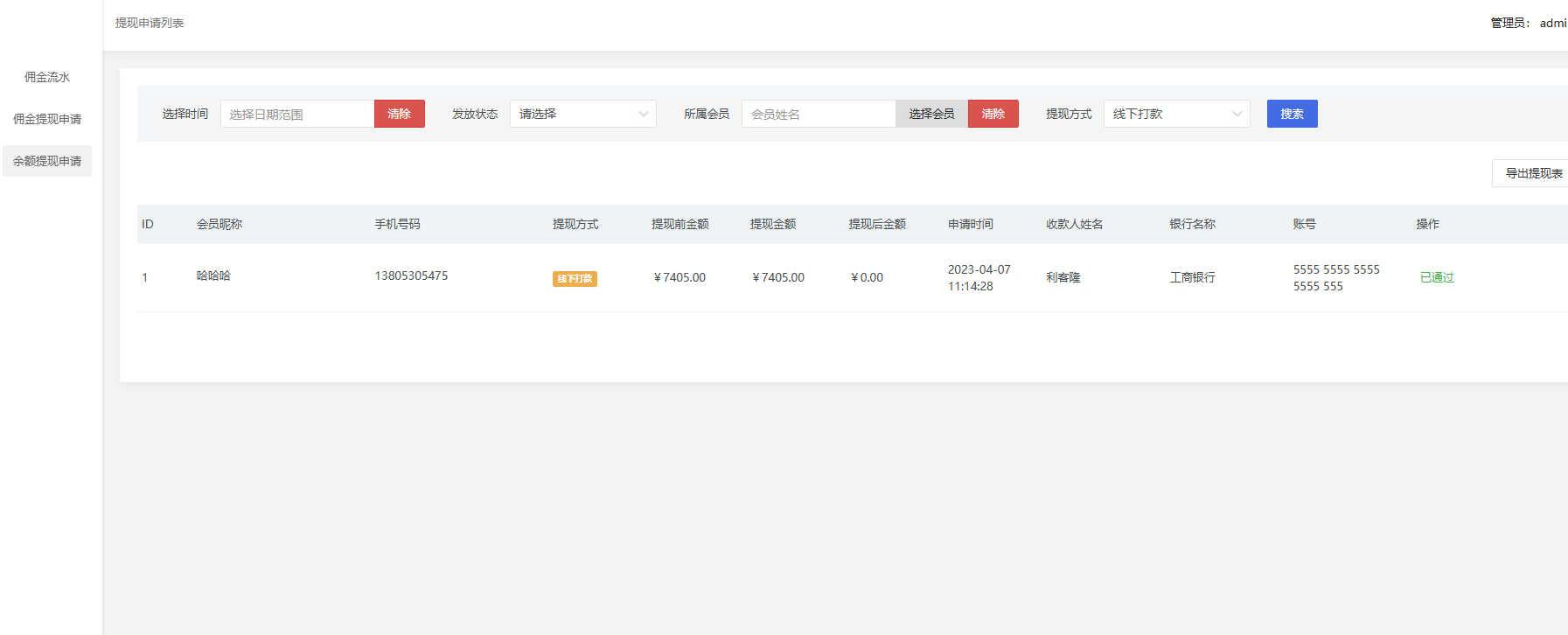Click the 导出提现表 export button
Screen dimensions: 1568x635
pyautogui.click(x=1533, y=173)
